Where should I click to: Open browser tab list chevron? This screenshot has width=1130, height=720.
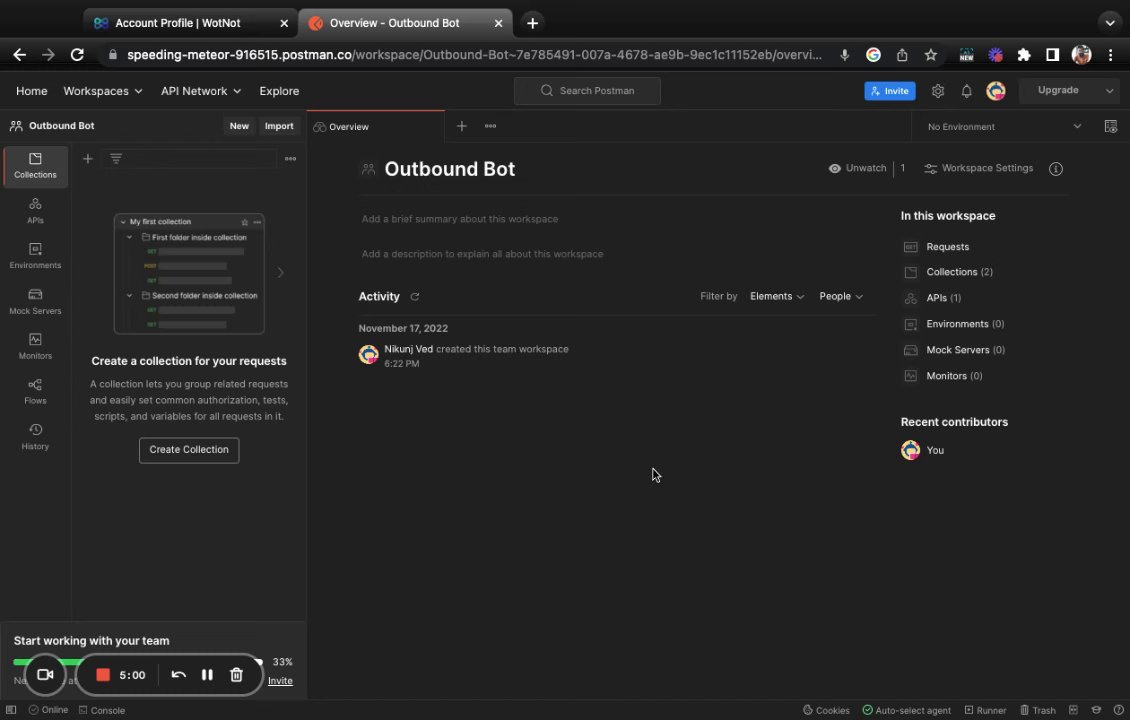[1110, 23]
